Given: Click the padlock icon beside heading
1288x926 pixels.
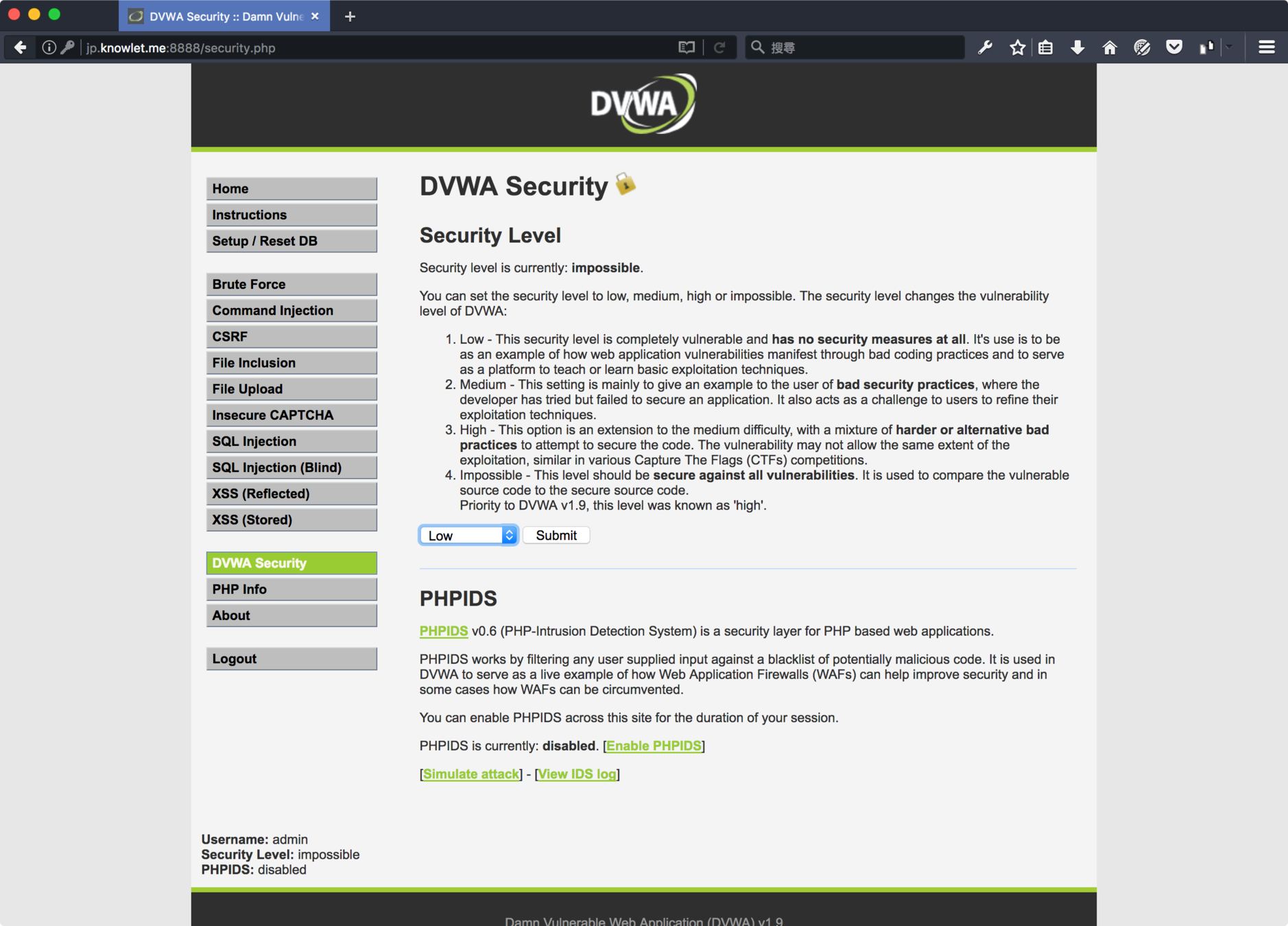Looking at the screenshot, I should tap(625, 184).
